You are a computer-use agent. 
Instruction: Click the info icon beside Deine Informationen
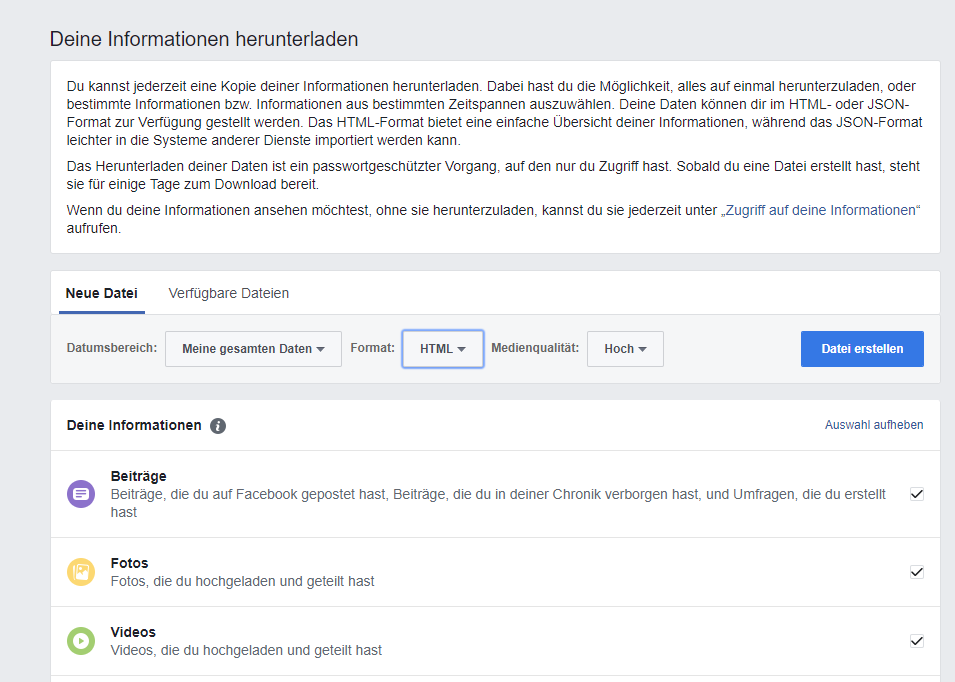point(218,426)
